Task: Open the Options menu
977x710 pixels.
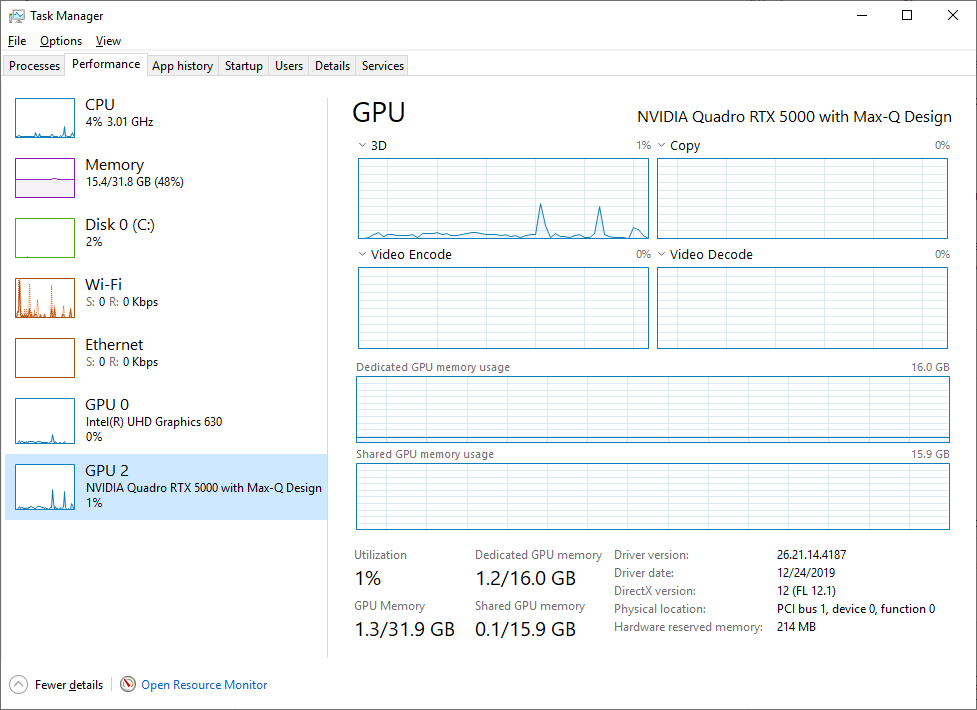Action: point(60,41)
